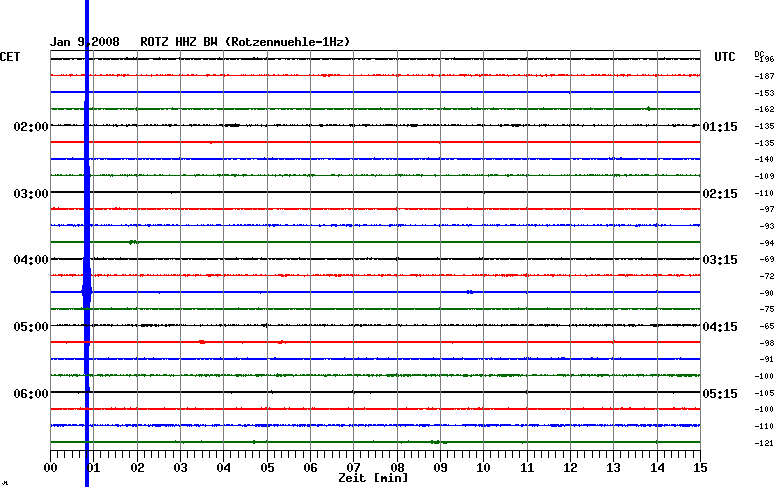
Task: Click the '06:00' CET time label
Action: tap(31, 394)
